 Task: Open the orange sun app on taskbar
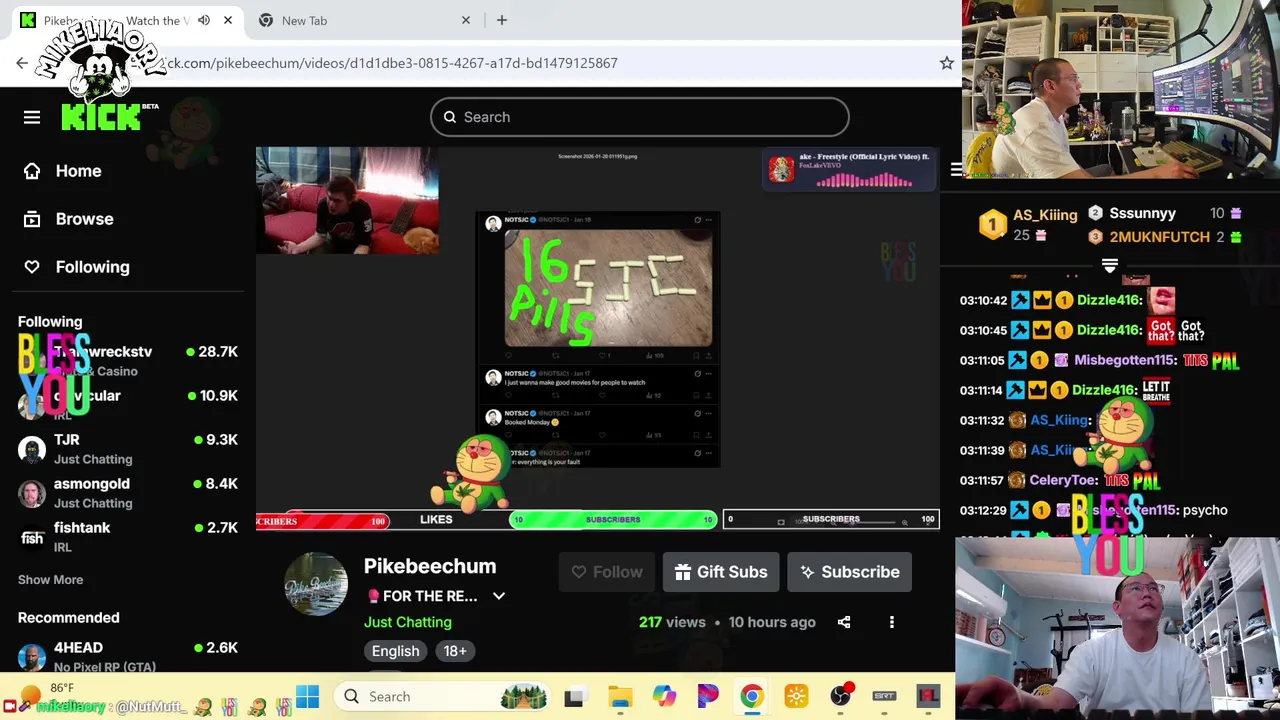click(797, 696)
